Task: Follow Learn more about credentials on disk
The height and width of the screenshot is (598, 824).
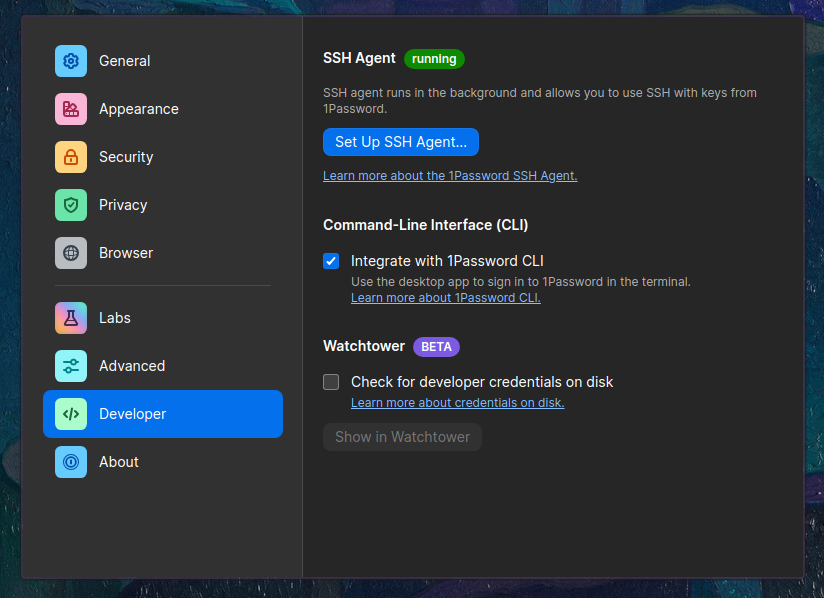Action: [457, 402]
